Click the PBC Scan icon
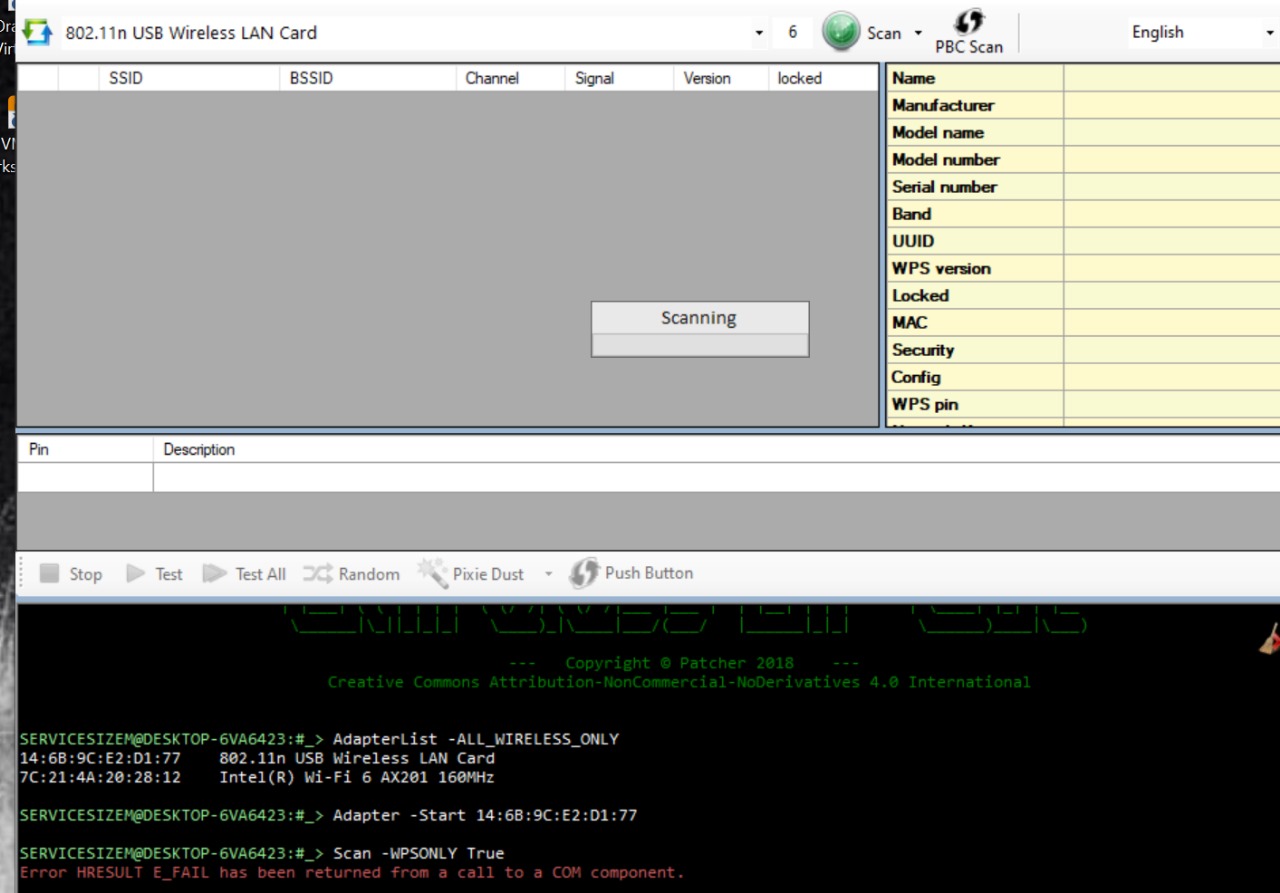1280x893 pixels. 969,22
